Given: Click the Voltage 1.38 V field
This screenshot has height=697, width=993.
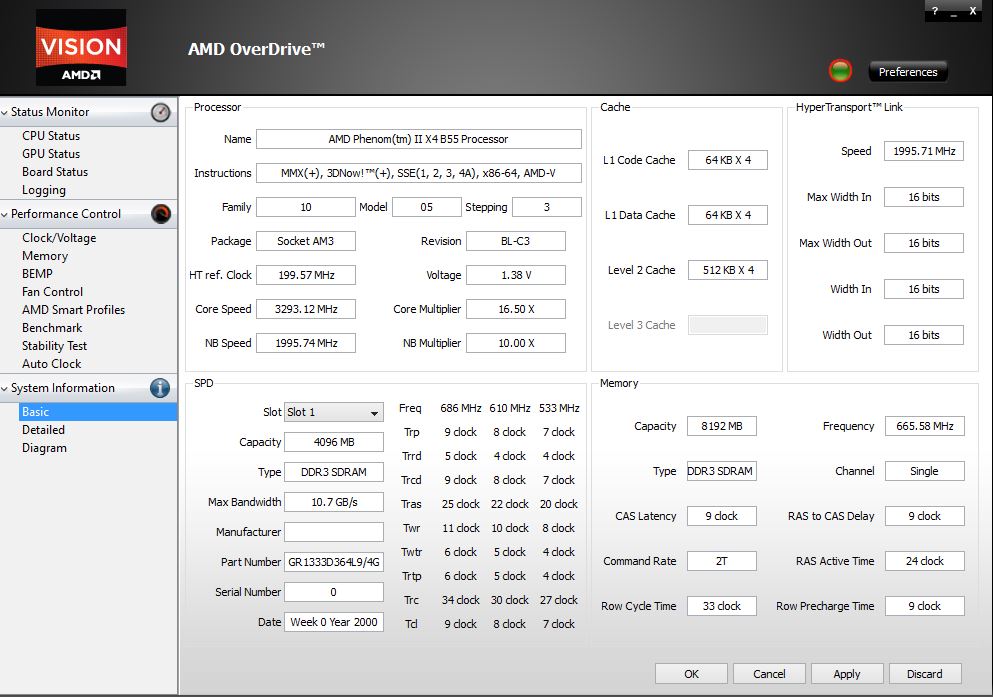Looking at the screenshot, I should pyautogui.click(x=515, y=275).
